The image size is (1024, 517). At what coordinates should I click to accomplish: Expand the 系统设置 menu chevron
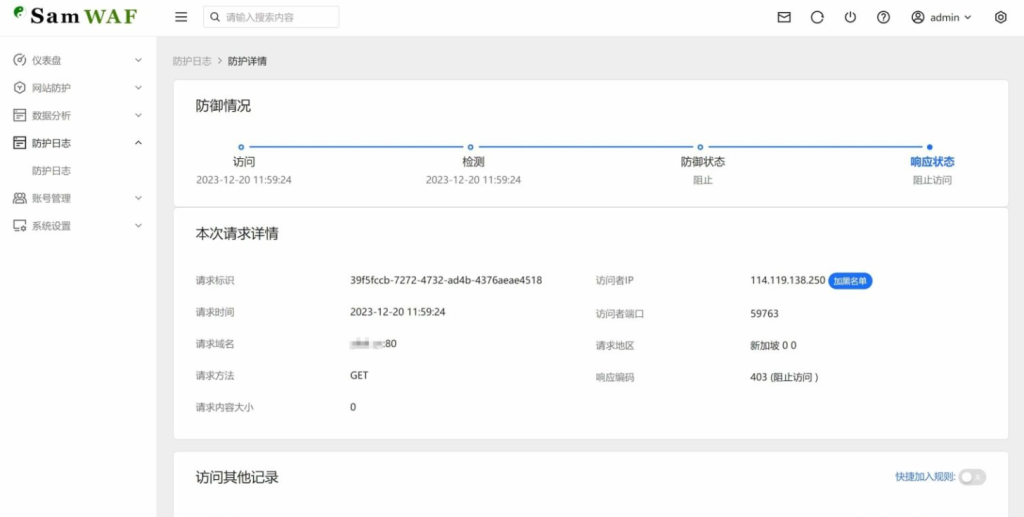[x=138, y=225]
